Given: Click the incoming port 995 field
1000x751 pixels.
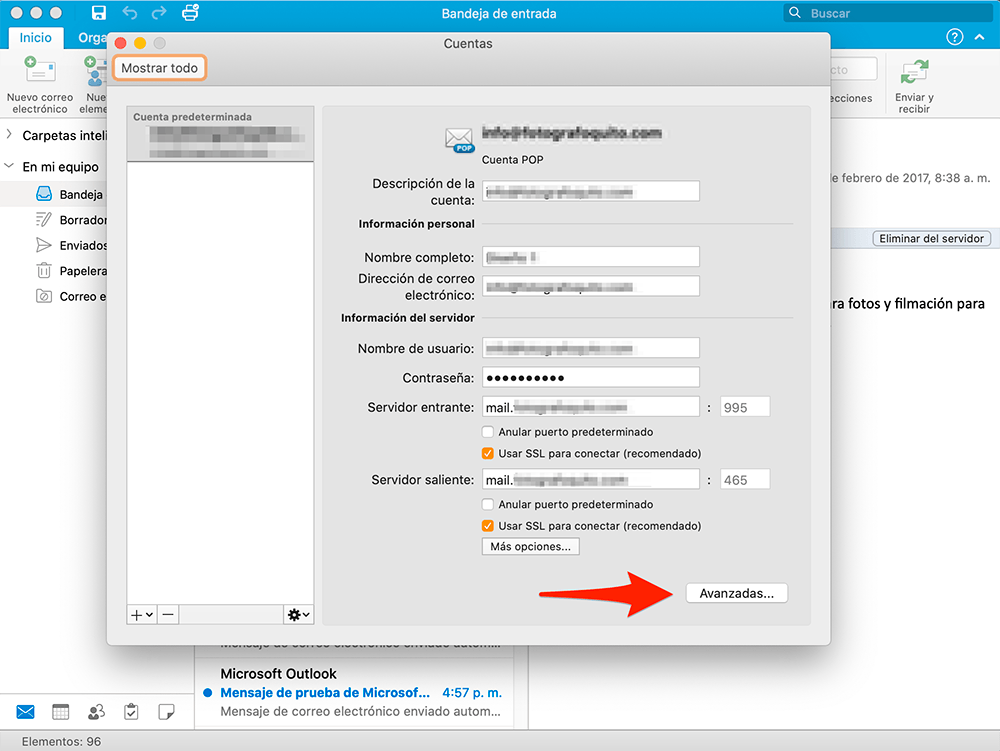Looking at the screenshot, I should [x=745, y=407].
